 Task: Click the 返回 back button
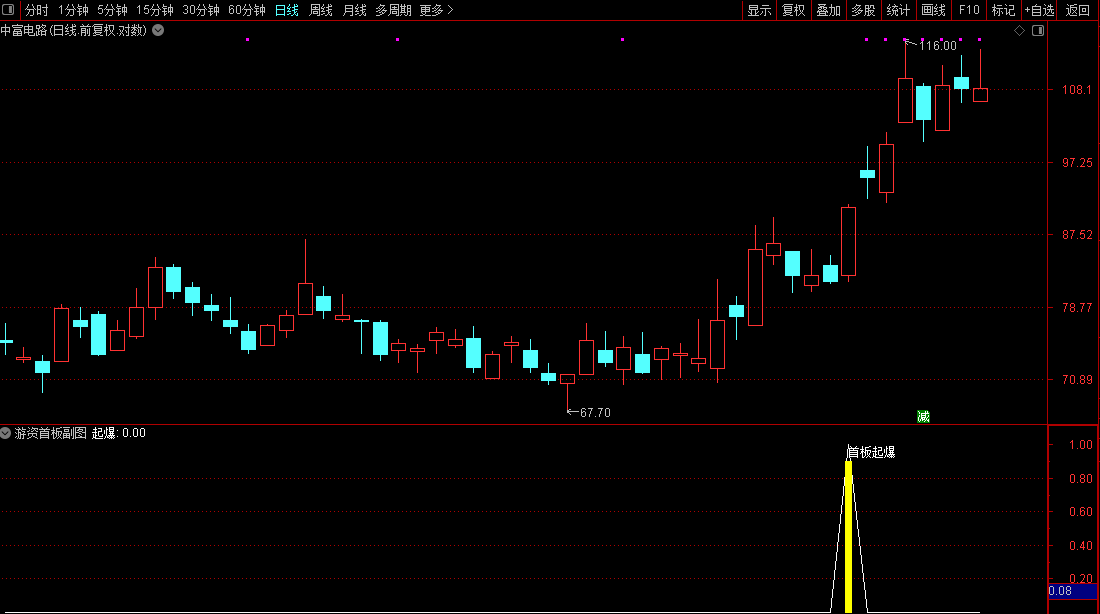coord(1078,11)
